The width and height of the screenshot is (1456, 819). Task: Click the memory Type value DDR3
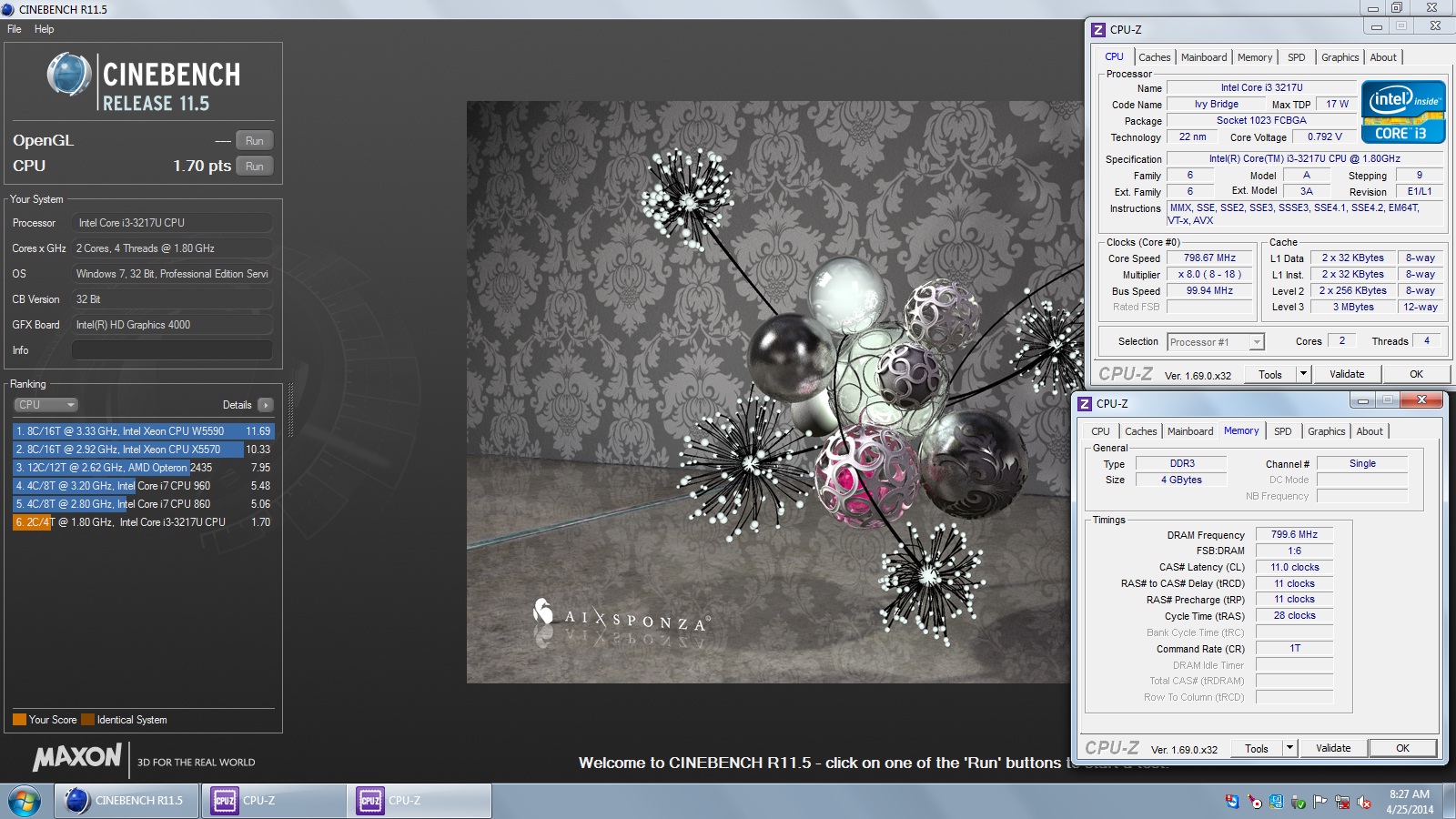1182,464
